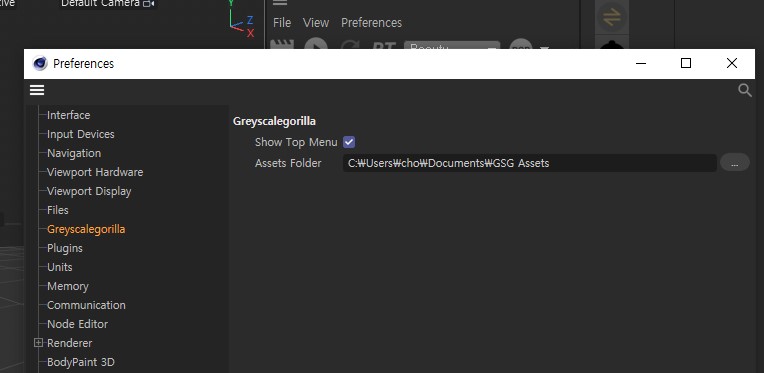
Task: Open the View menu
Action: click(x=316, y=23)
